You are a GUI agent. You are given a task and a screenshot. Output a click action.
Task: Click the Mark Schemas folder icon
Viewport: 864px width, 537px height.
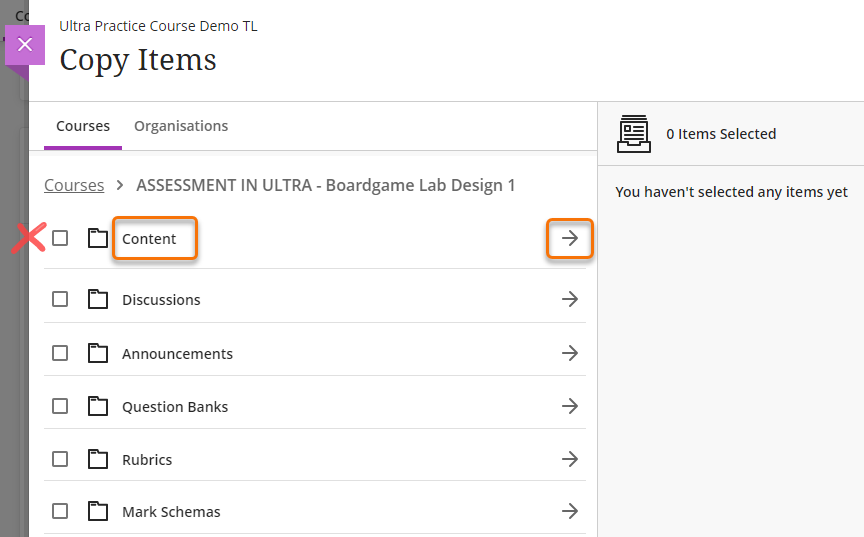click(x=97, y=511)
